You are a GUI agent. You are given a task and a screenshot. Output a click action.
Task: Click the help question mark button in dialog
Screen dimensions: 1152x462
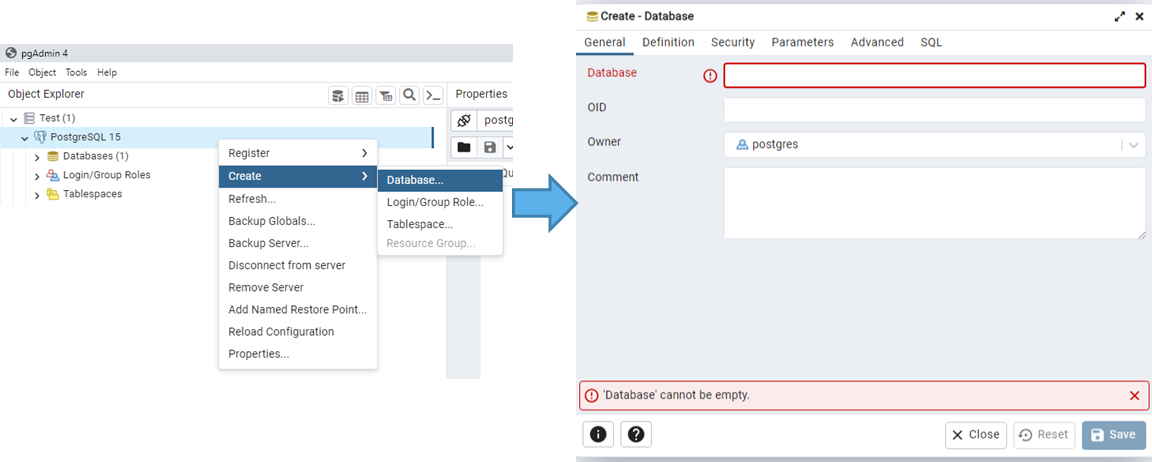tap(636, 434)
